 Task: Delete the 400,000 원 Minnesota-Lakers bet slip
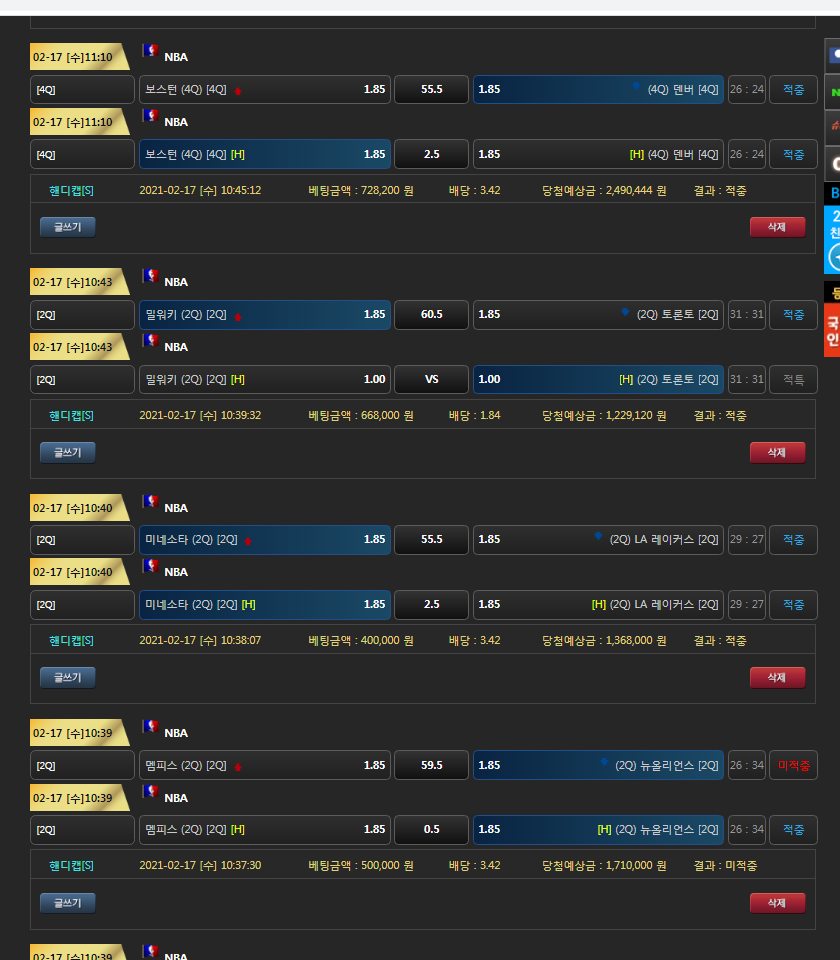point(776,677)
